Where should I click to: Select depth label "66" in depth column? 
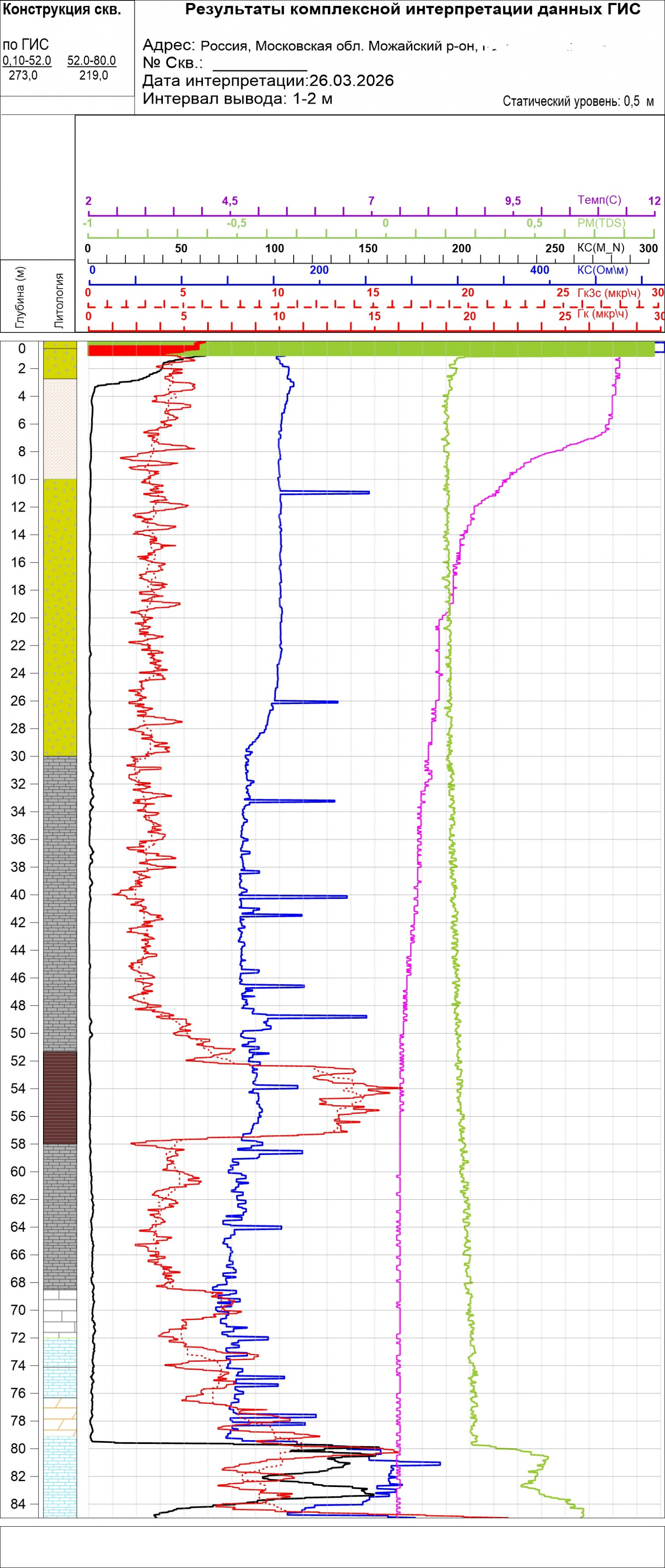18,1255
